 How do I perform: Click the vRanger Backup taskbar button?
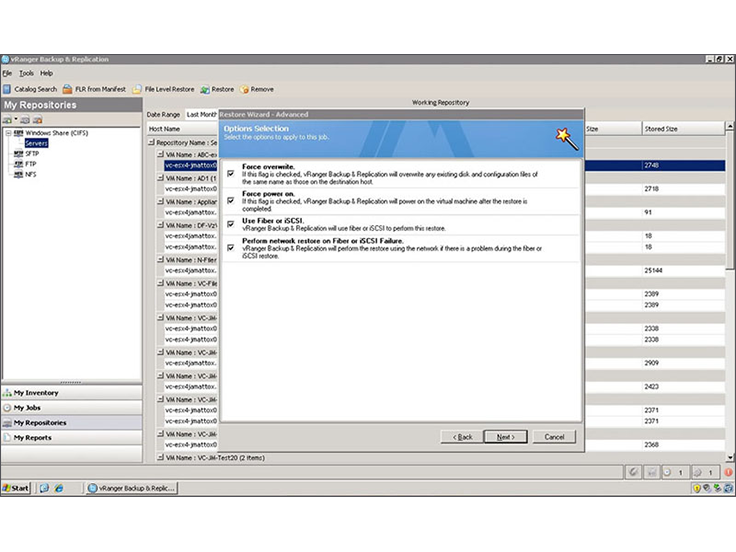131,488
